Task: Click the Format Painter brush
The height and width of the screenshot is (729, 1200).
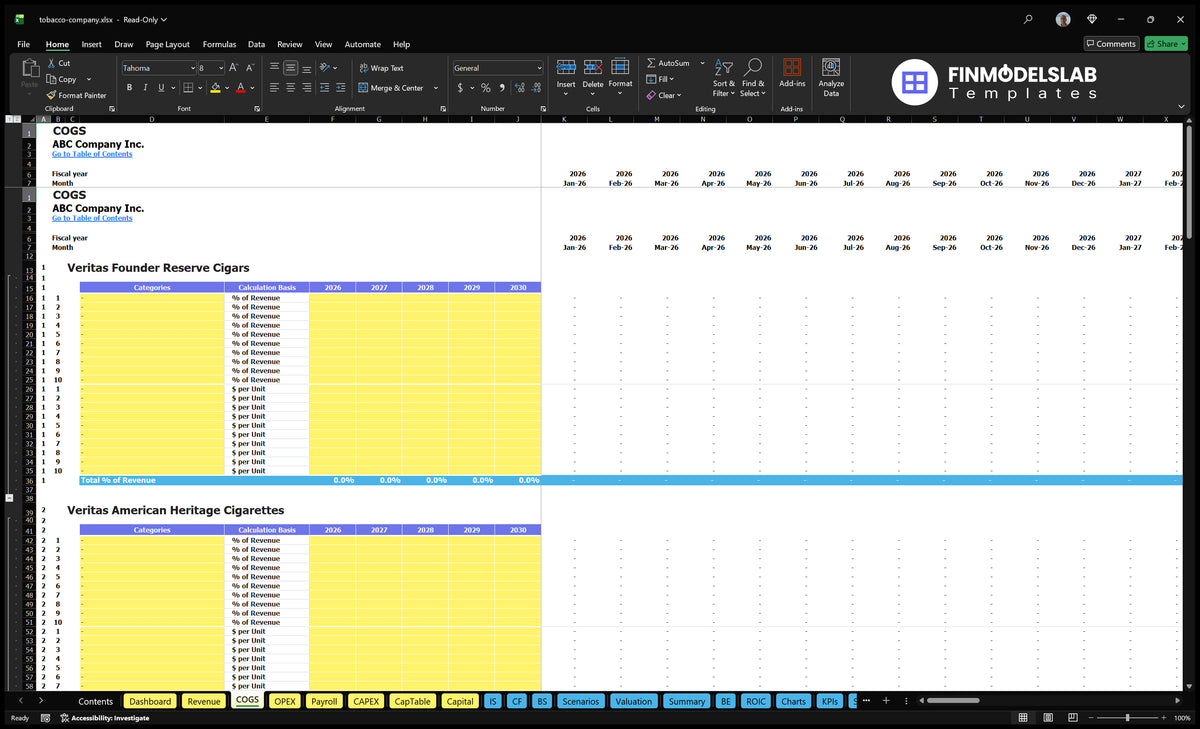Action: click(x=50, y=95)
